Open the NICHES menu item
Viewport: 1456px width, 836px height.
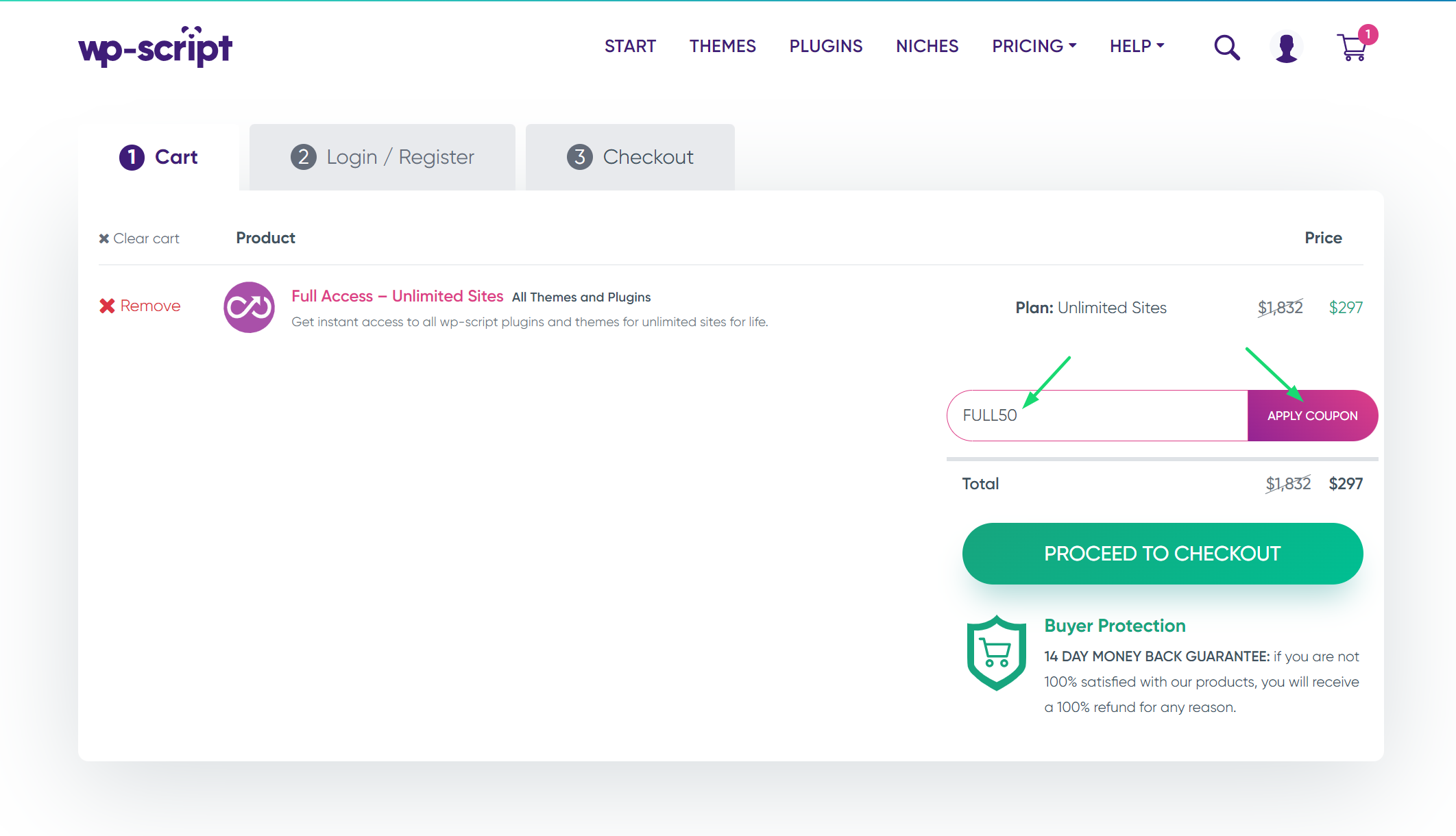pos(927,46)
